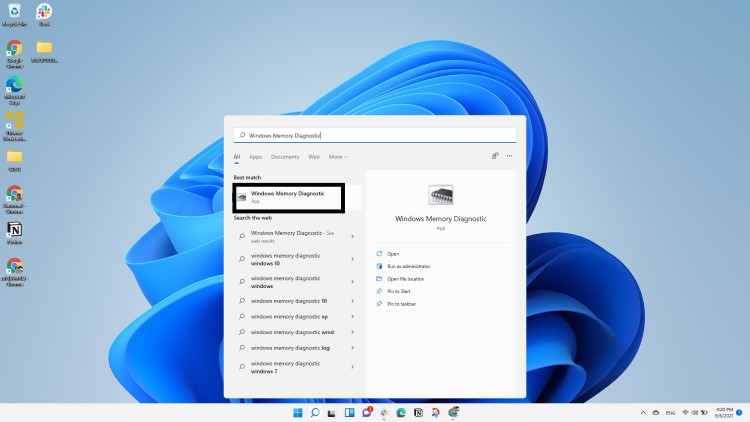Screen dimensions: 750x422
Task: Expand chevron for 'windows memory diagnostic windows 10'
Action: click(353, 259)
